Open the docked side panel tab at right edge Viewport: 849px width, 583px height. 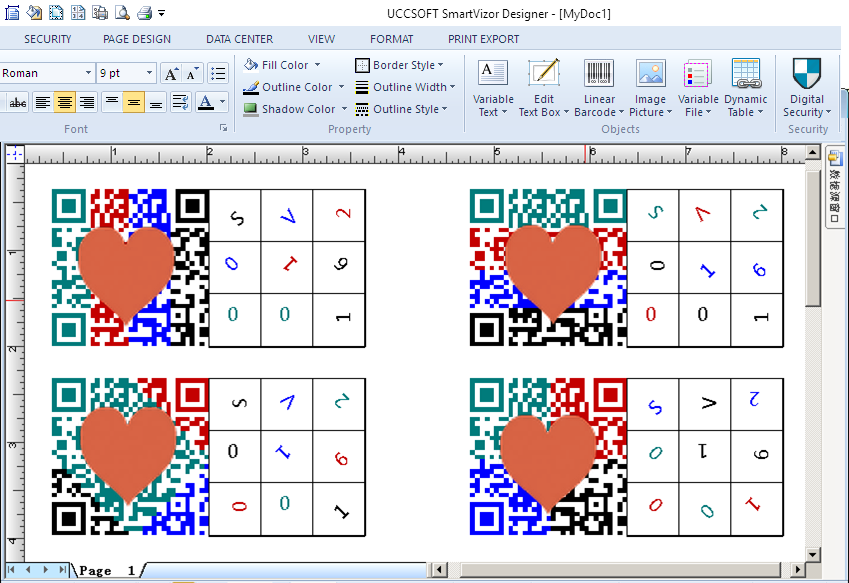pyautogui.click(x=835, y=188)
